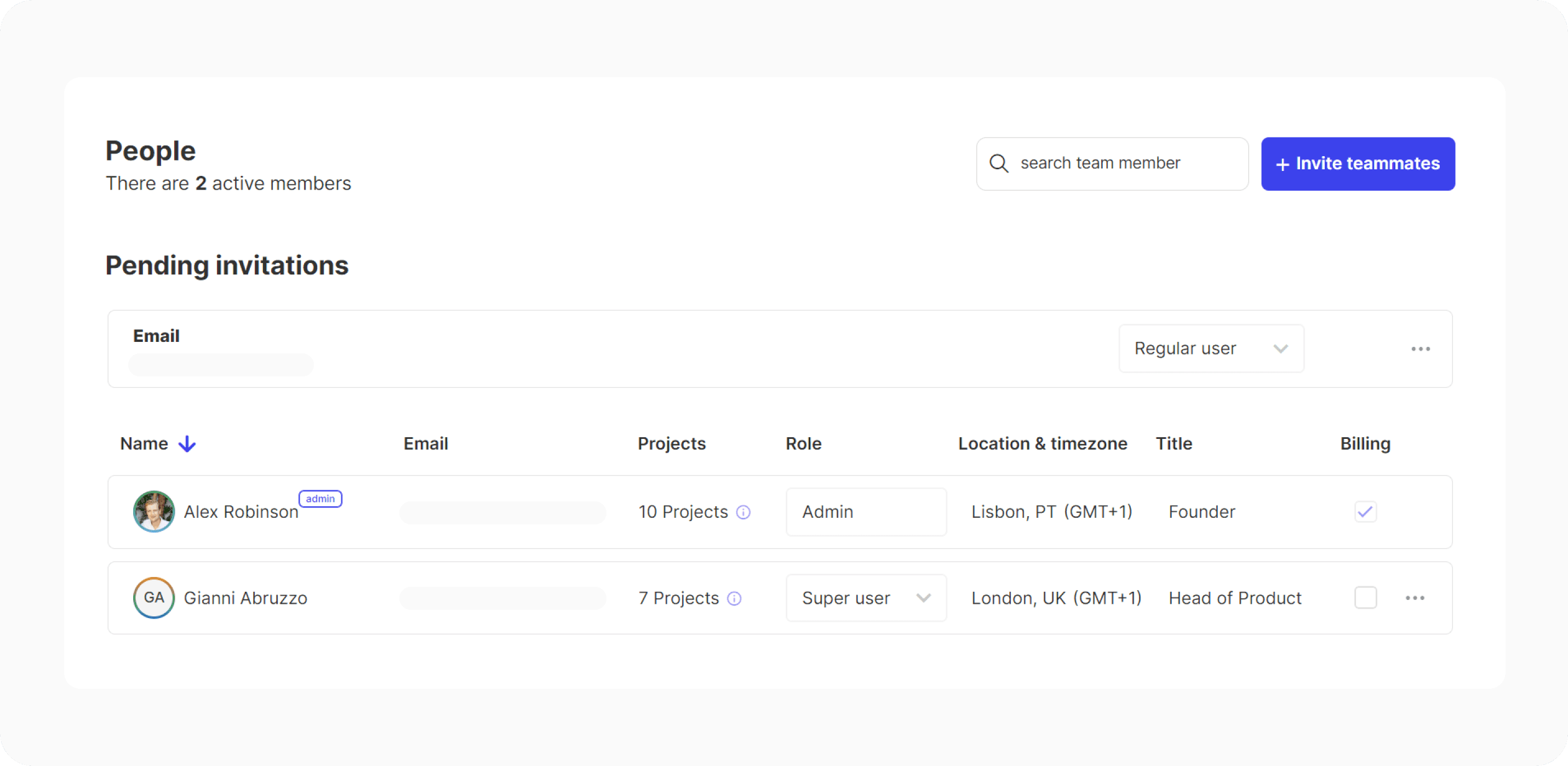Image resolution: width=1568 pixels, height=766 pixels.
Task: Click the Invite teammates button
Action: [1358, 164]
